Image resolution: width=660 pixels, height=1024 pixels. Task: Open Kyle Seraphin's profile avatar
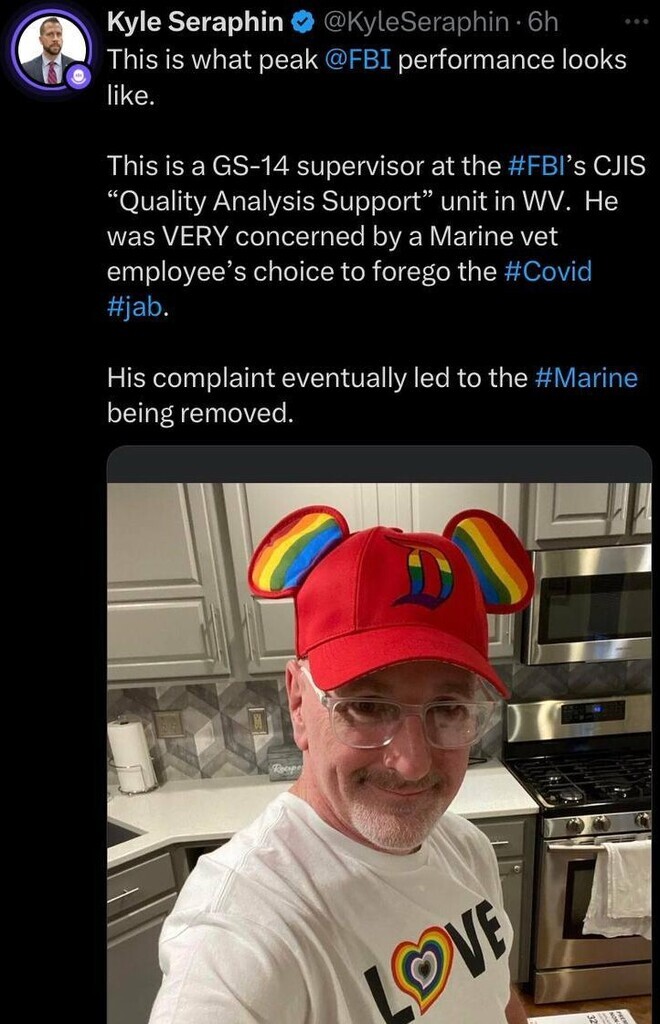point(52,53)
